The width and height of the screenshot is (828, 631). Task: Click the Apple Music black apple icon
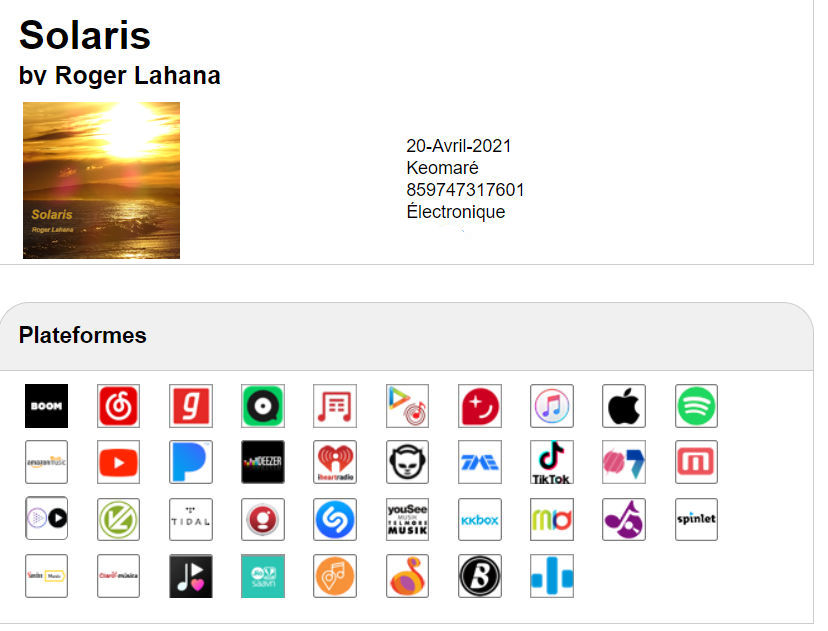tap(624, 406)
